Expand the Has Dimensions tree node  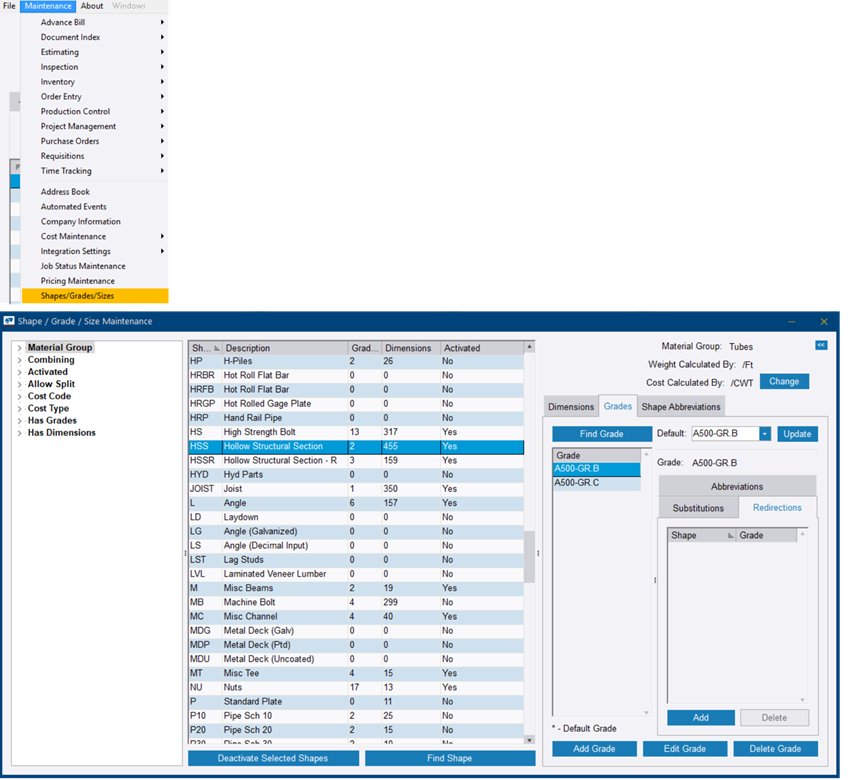pyautogui.click(x=20, y=433)
